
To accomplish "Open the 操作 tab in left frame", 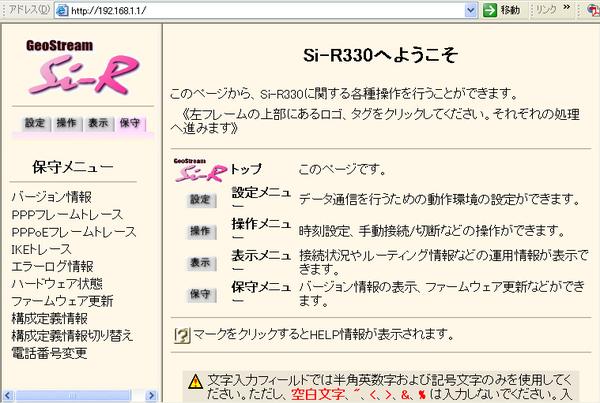I will (x=67, y=123).
